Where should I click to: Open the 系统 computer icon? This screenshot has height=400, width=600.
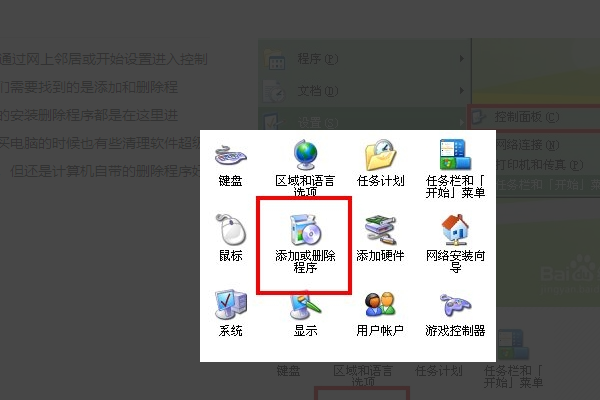[x=231, y=304]
